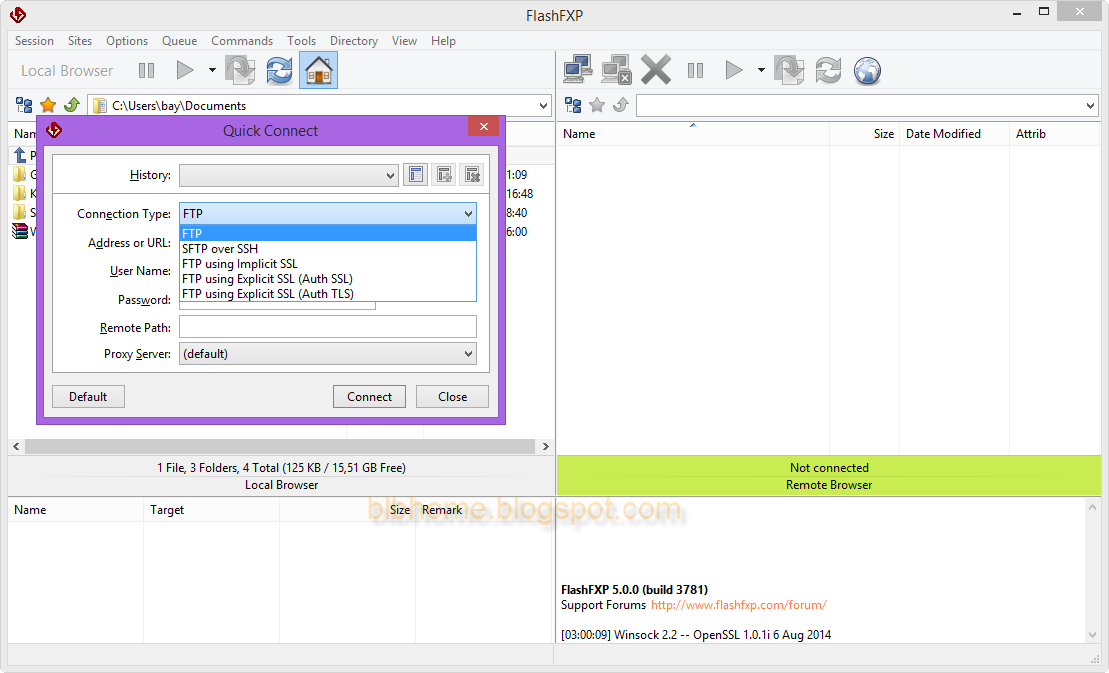Close Quick Connect dialog with red X

(x=484, y=127)
